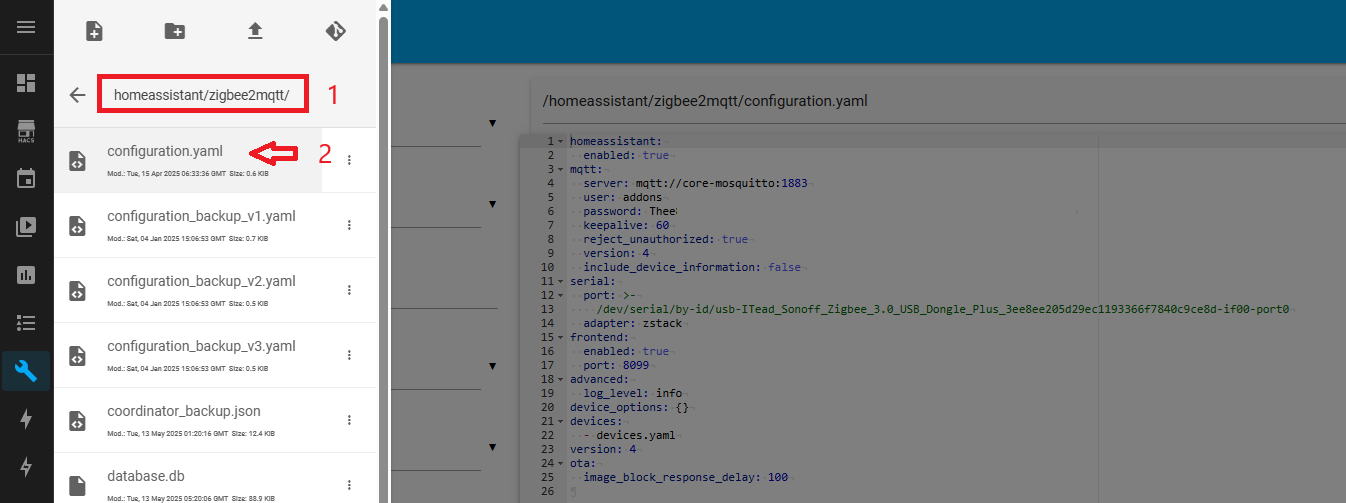
Task: Open HACS from the sidebar
Action: coord(26,130)
